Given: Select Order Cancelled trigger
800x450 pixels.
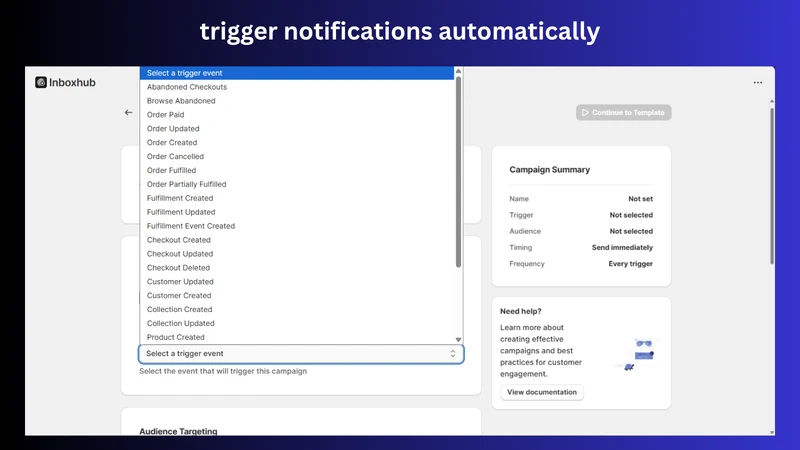Looking at the screenshot, I should [297, 156].
